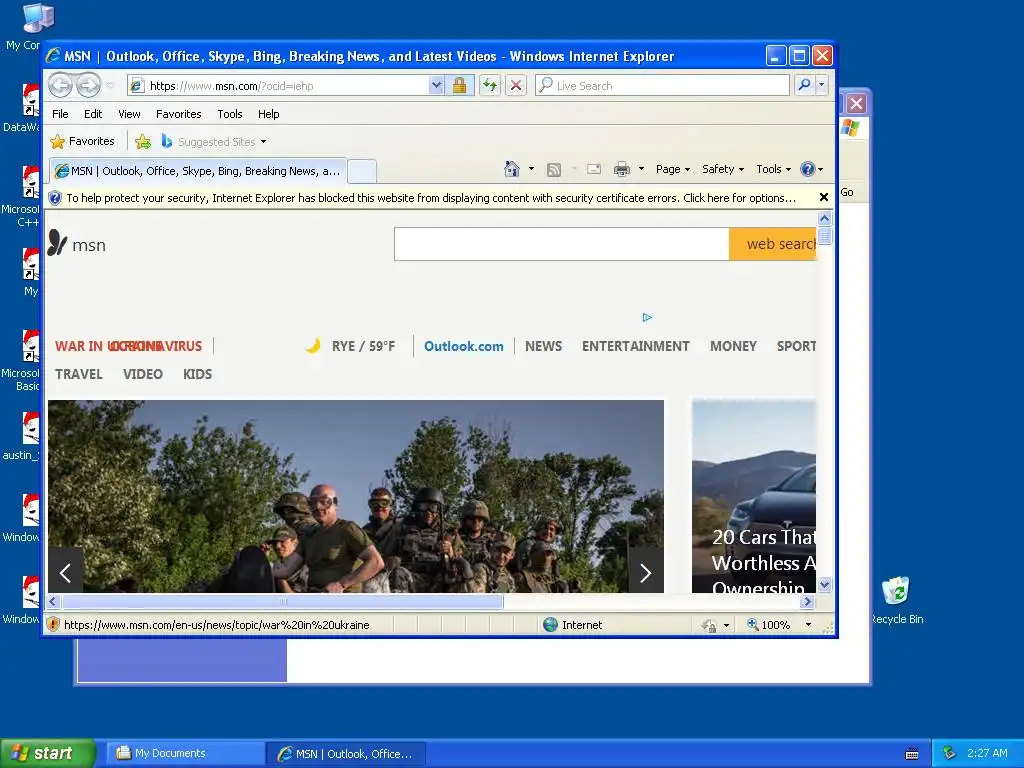Go to the KIDS section
Screen dimensions: 1024x768
coord(197,374)
